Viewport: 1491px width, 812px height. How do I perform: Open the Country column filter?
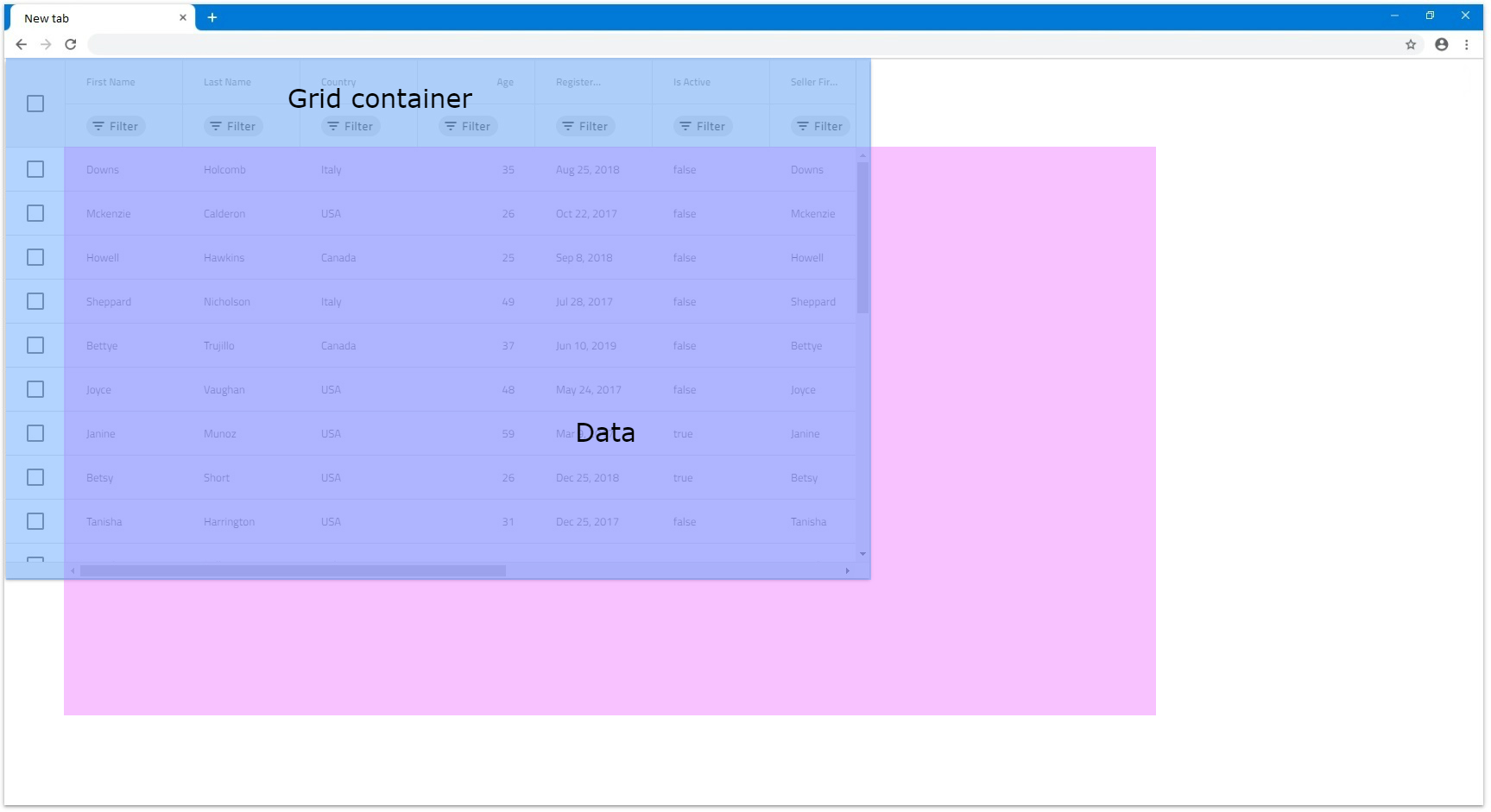click(x=351, y=127)
